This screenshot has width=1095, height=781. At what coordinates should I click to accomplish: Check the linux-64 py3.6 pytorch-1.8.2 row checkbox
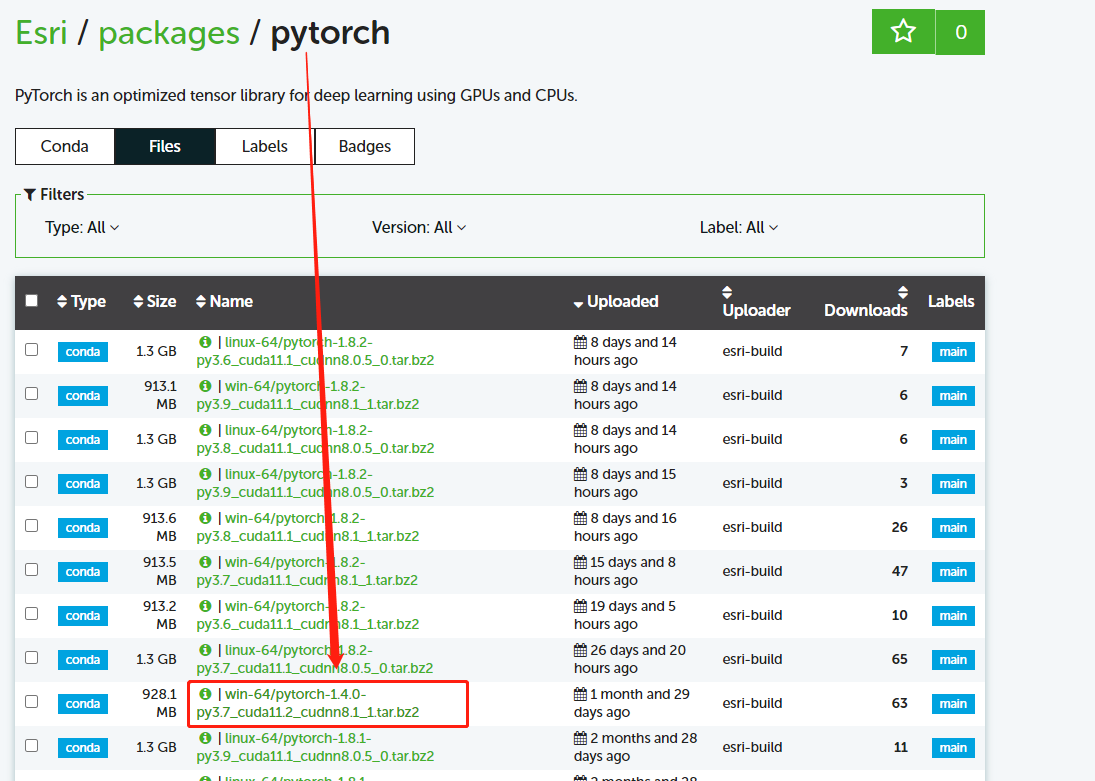point(31,349)
